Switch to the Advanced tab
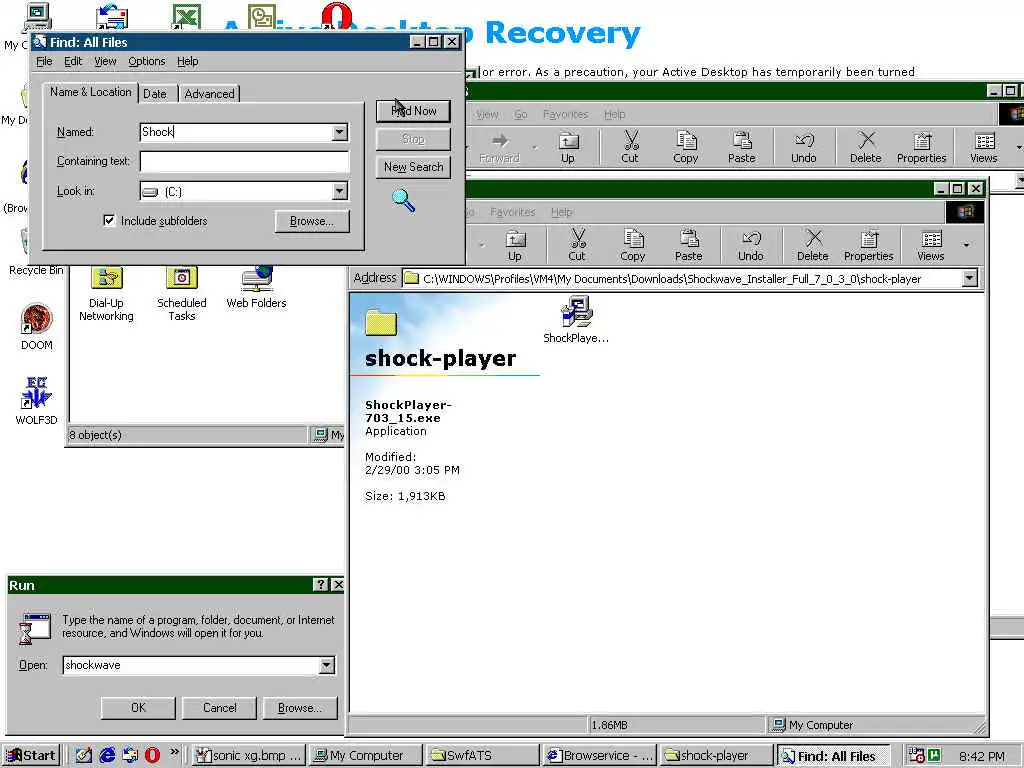Image resolution: width=1024 pixels, height=768 pixels. 209,94
